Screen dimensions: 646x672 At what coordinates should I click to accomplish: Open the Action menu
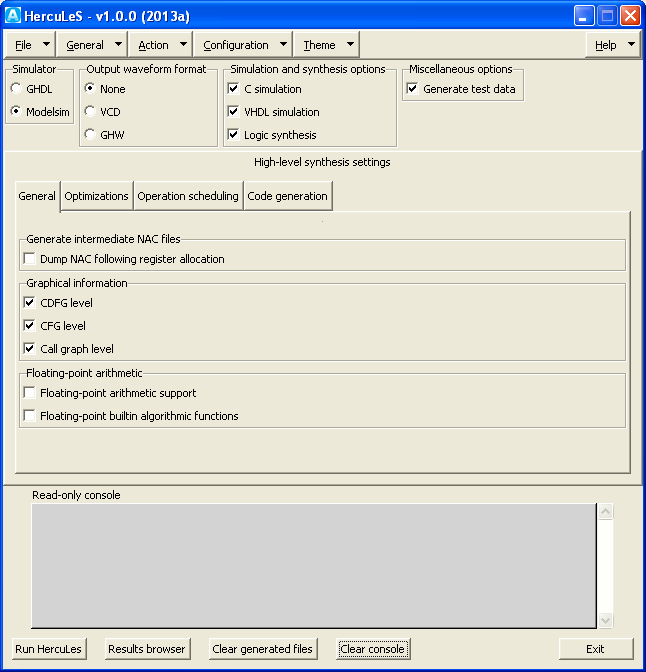pyautogui.click(x=160, y=45)
